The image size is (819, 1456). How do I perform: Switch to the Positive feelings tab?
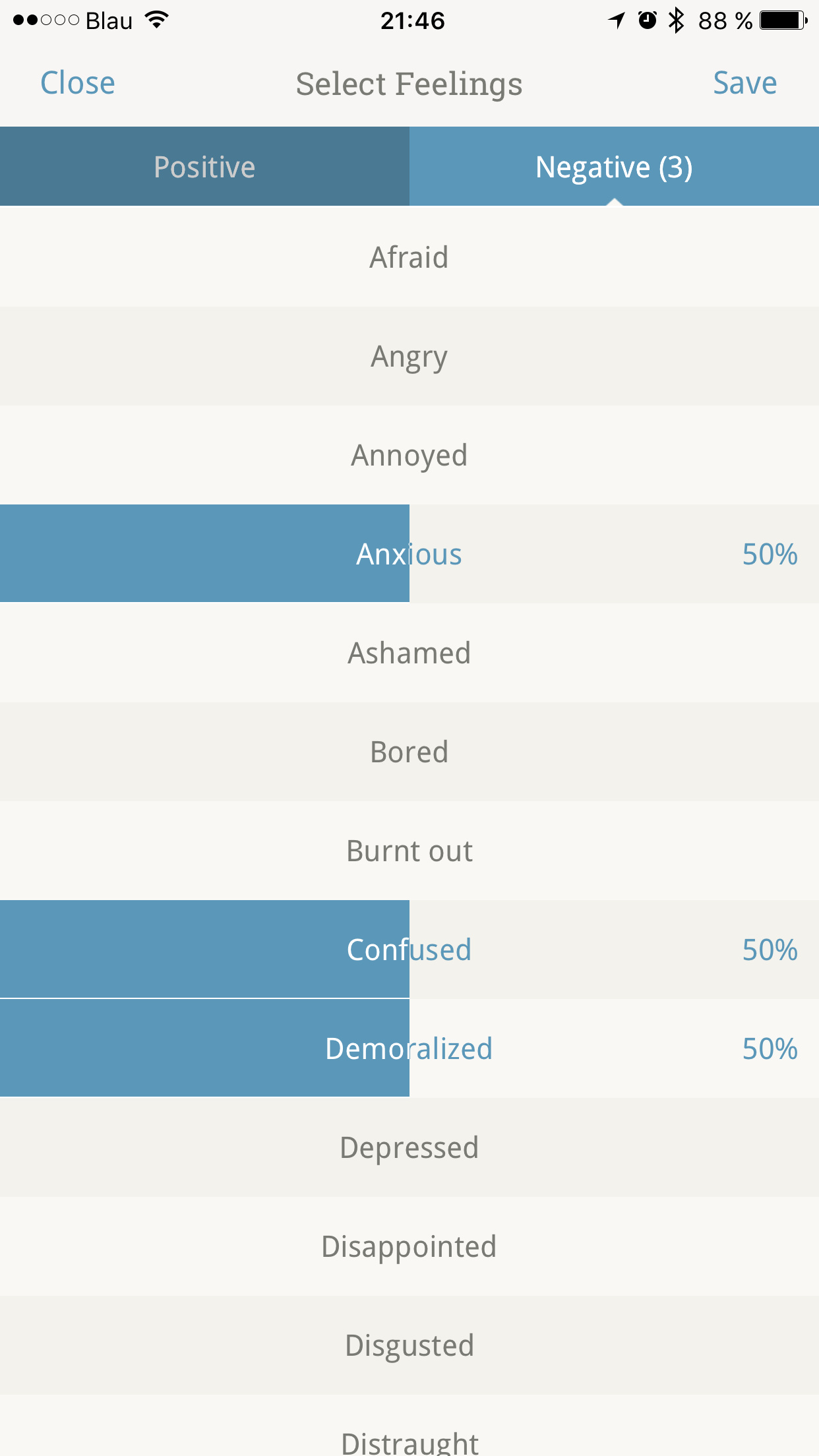click(204, 167)
